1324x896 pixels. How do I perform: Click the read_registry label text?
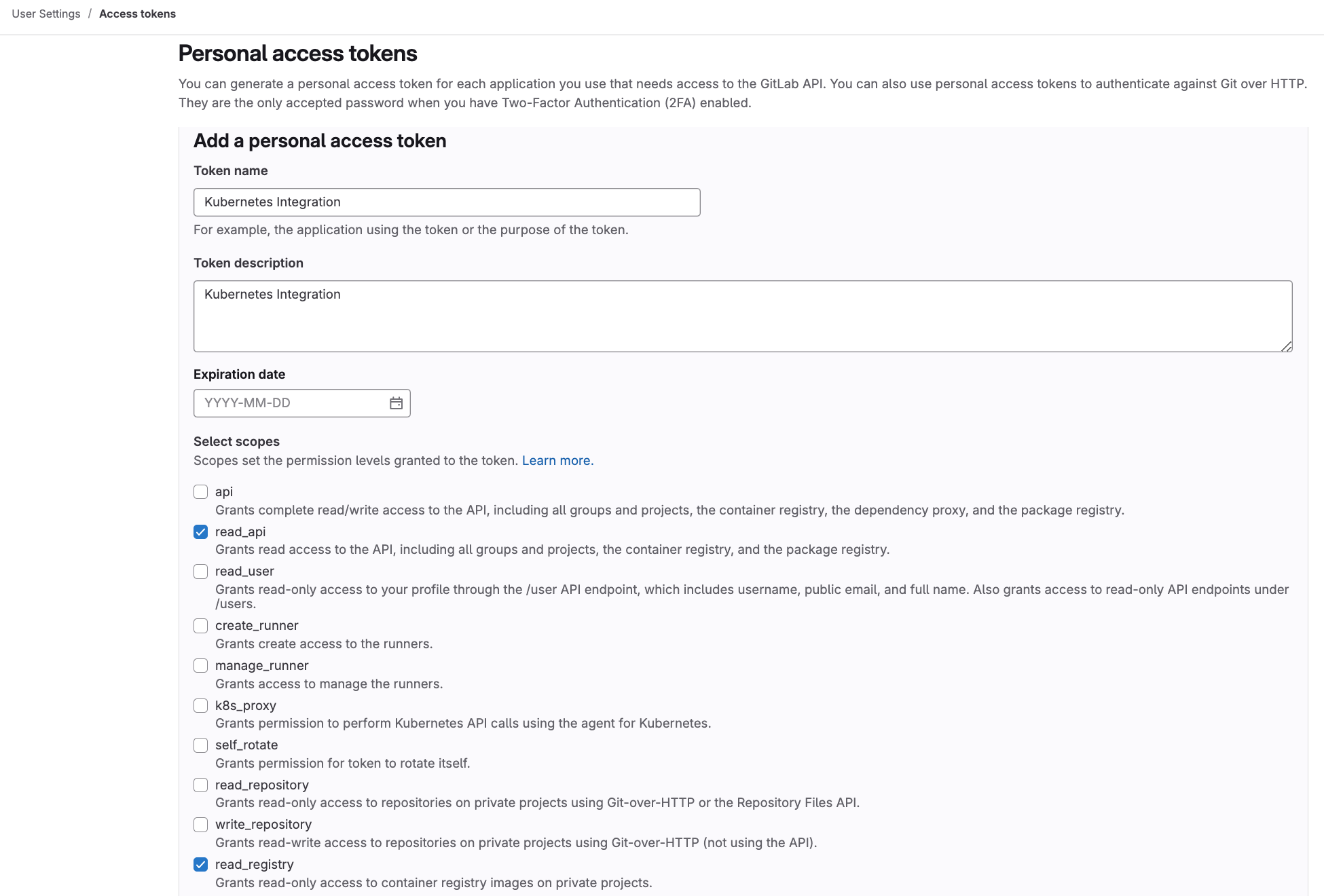(254, 865)
